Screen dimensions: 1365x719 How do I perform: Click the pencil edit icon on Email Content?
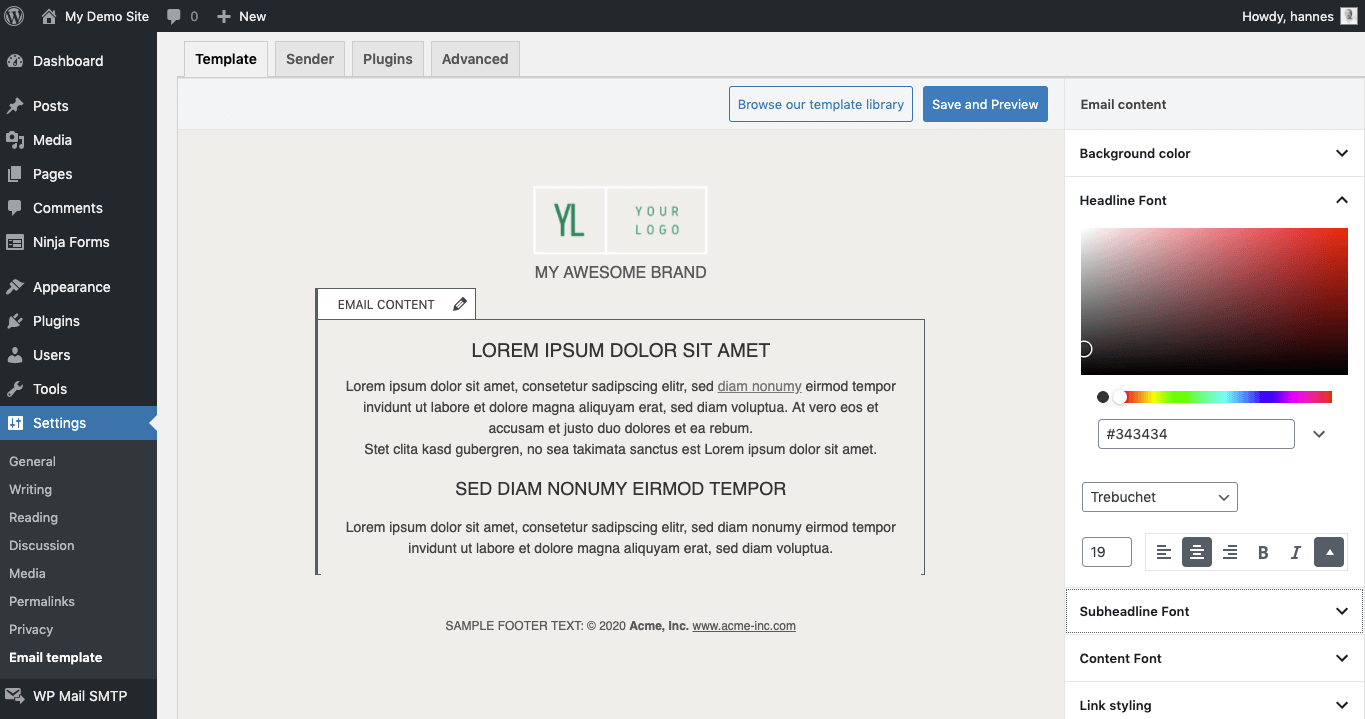[460, 304]
